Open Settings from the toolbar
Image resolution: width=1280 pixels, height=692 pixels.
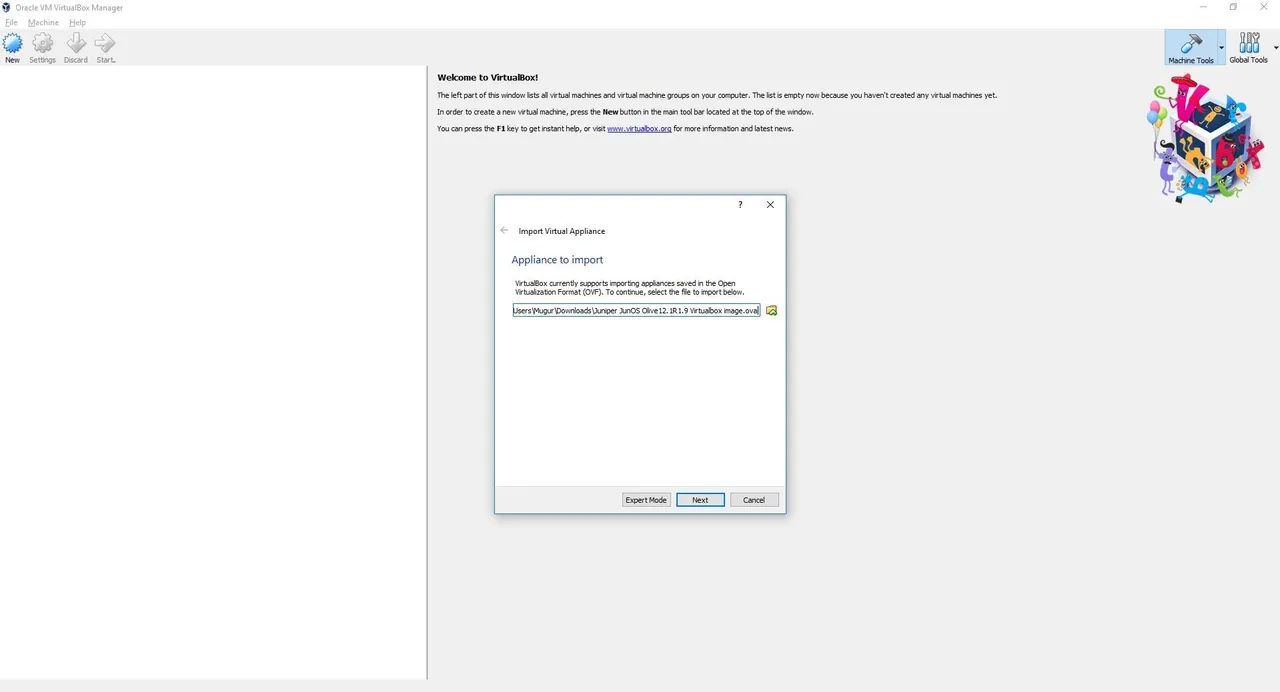click(42, 47)
